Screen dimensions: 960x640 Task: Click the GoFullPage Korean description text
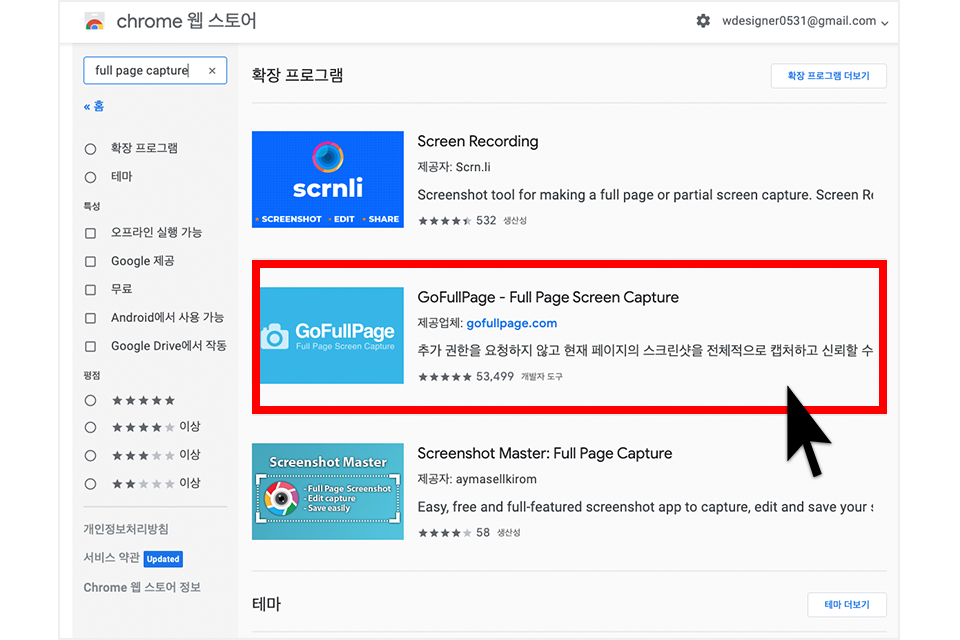(x=645, y=351)
